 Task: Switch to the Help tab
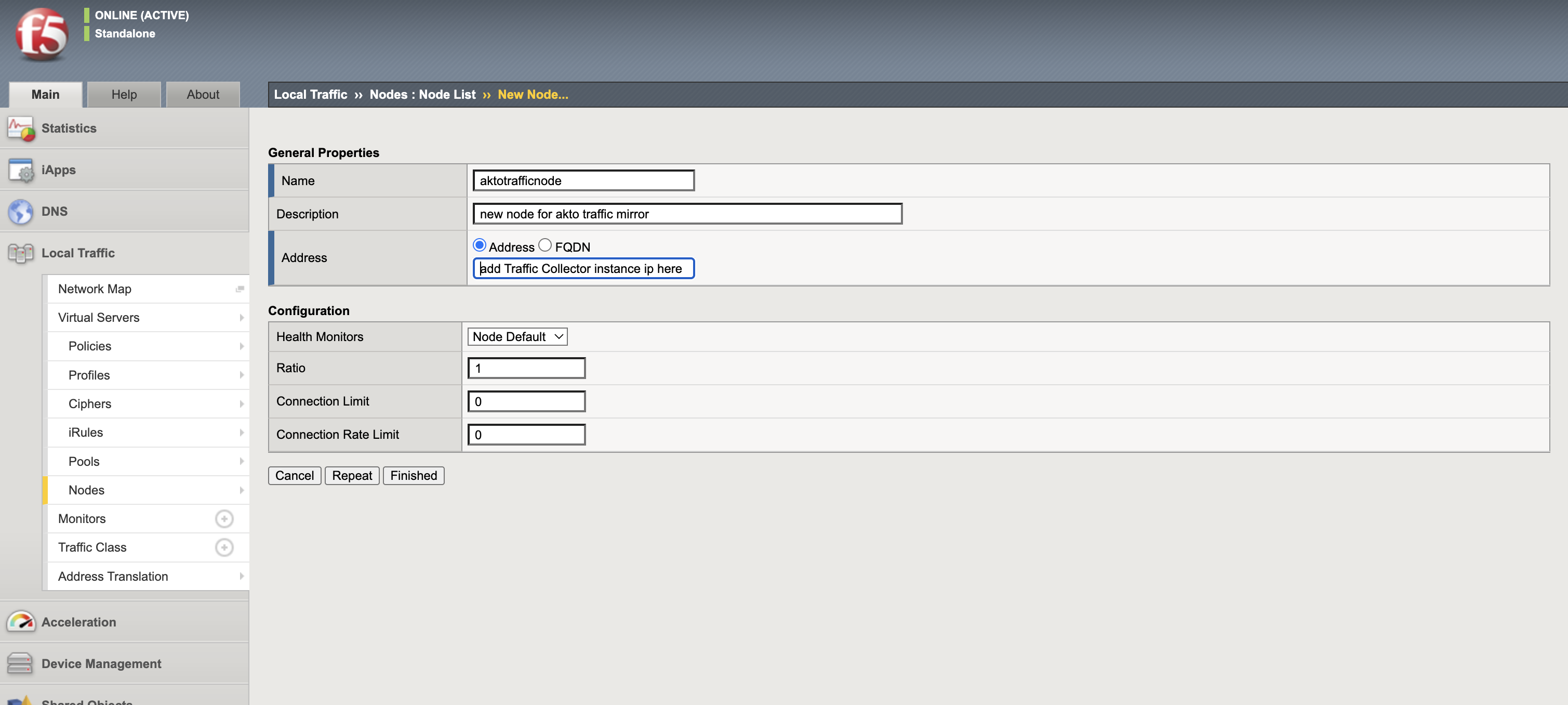(124, 95)
